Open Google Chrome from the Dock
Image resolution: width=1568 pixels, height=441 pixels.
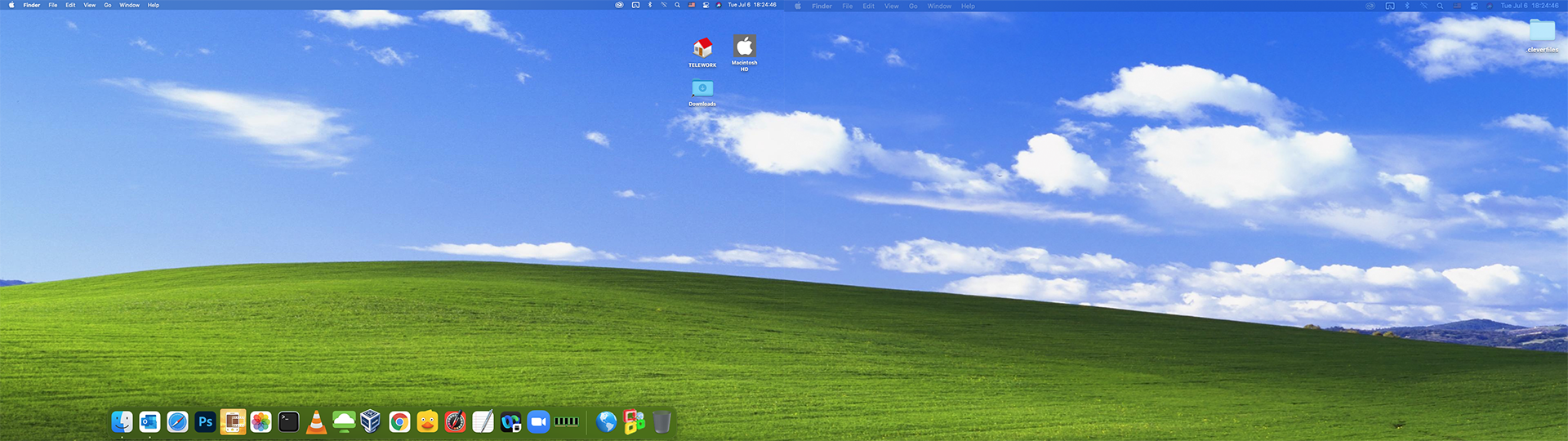[x=399, y=421]
